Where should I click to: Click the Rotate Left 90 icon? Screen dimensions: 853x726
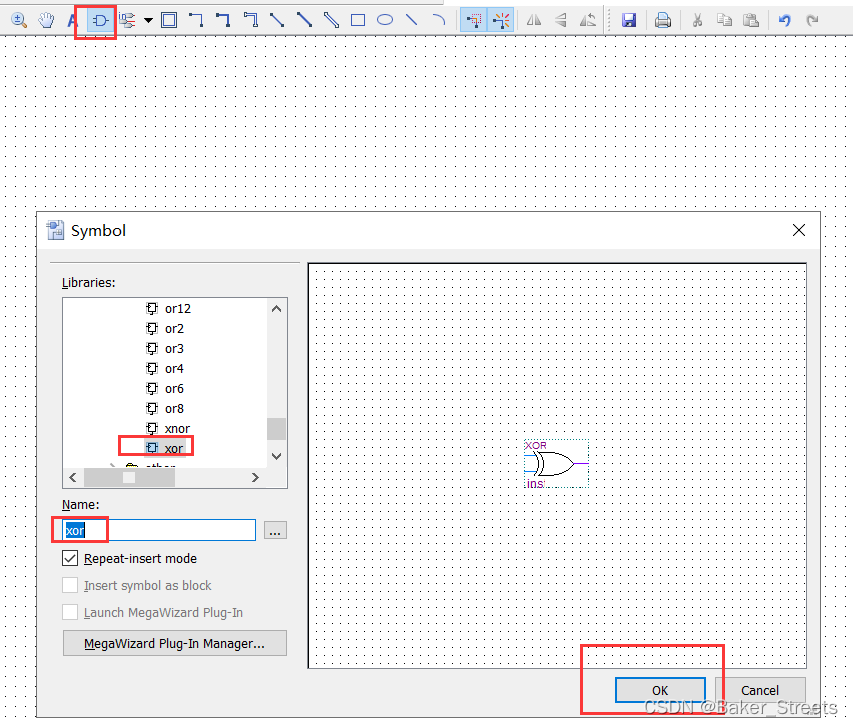tap(588, 21)
